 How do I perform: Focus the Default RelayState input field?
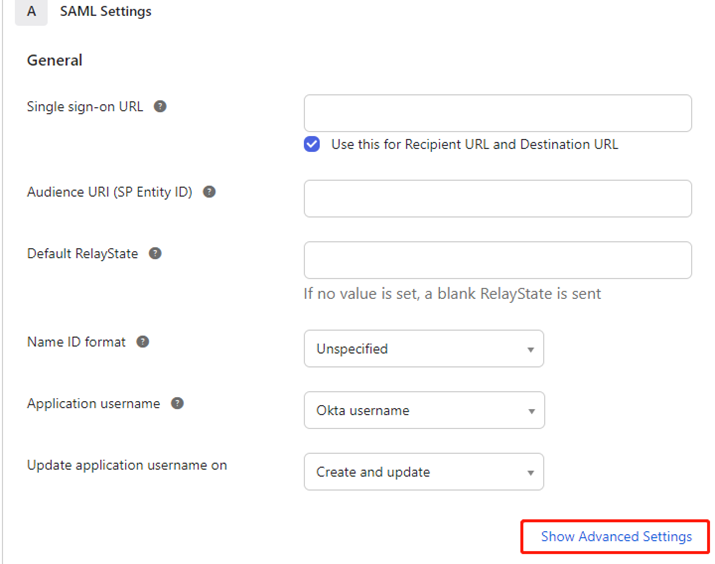click(x=497, y=260)
